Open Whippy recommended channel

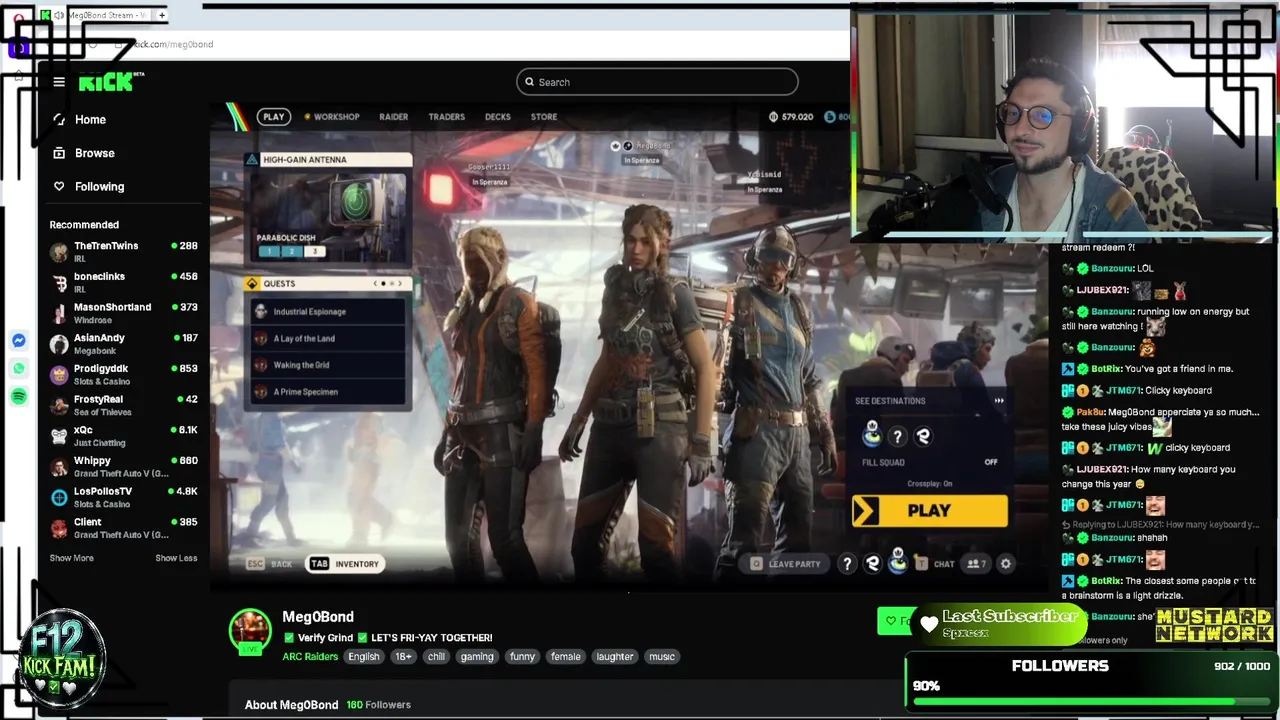pyautogui.click(x=123, y=467)
